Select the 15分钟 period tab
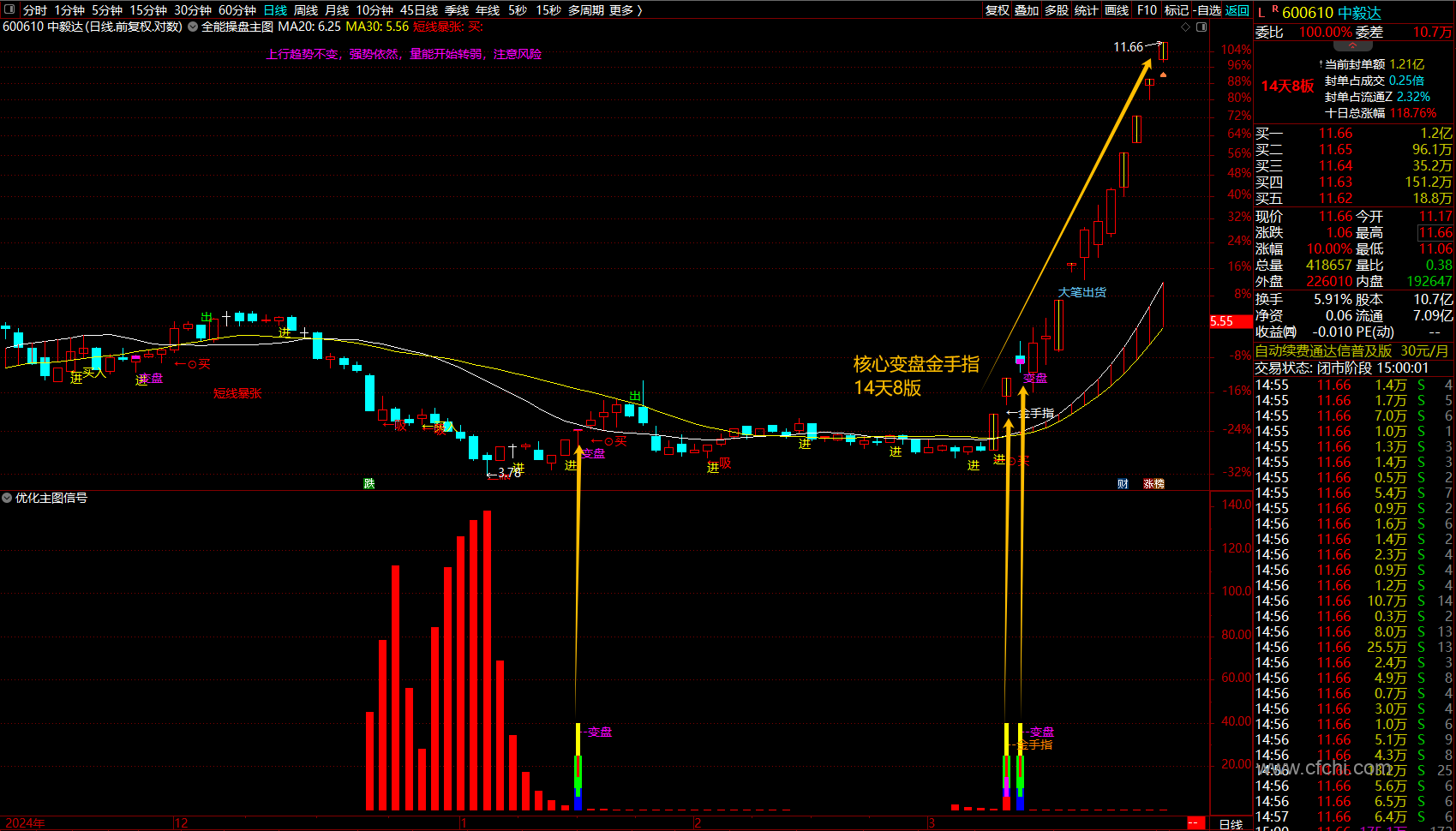 (x=148, y=10)
